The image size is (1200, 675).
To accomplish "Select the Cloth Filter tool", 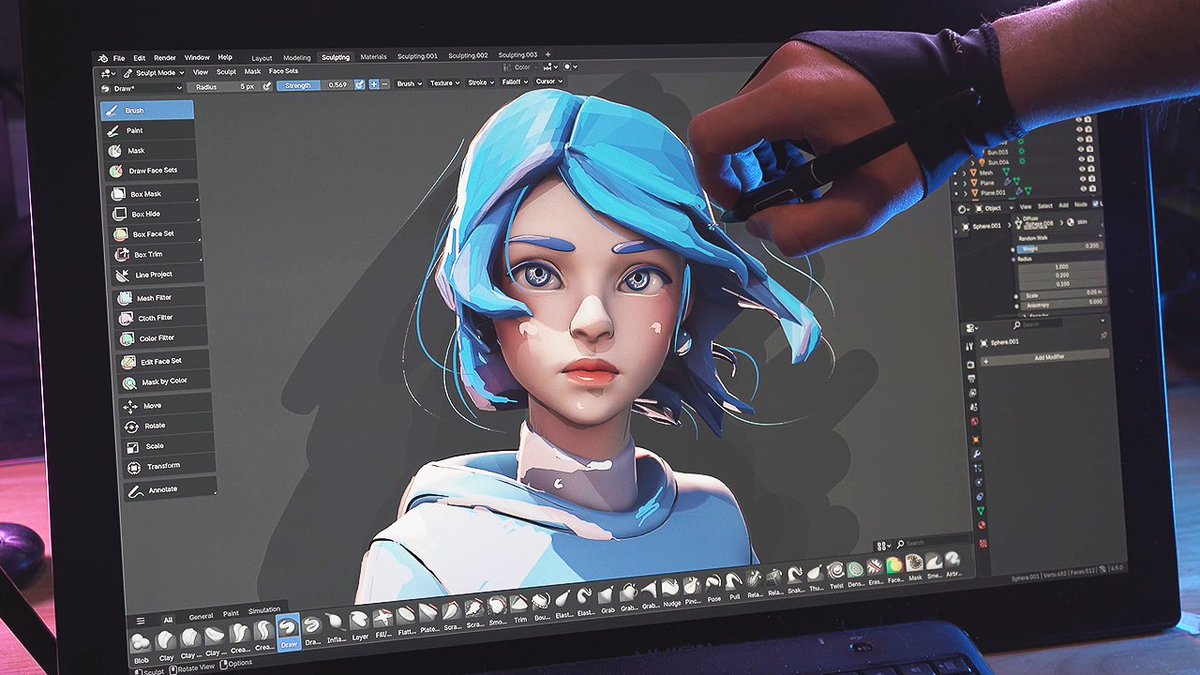I will point(159,318).
